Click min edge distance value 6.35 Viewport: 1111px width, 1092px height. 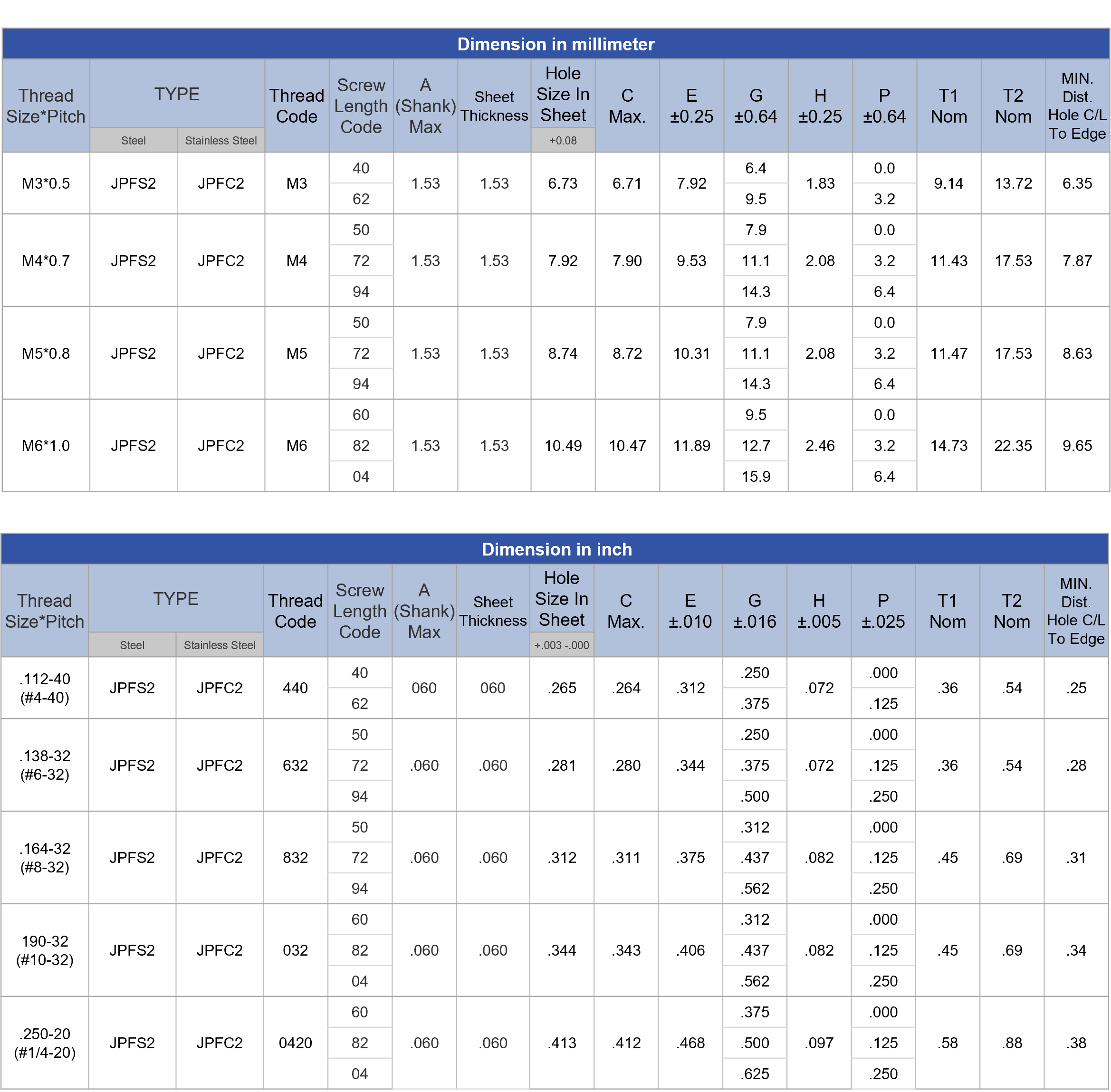1077,183
